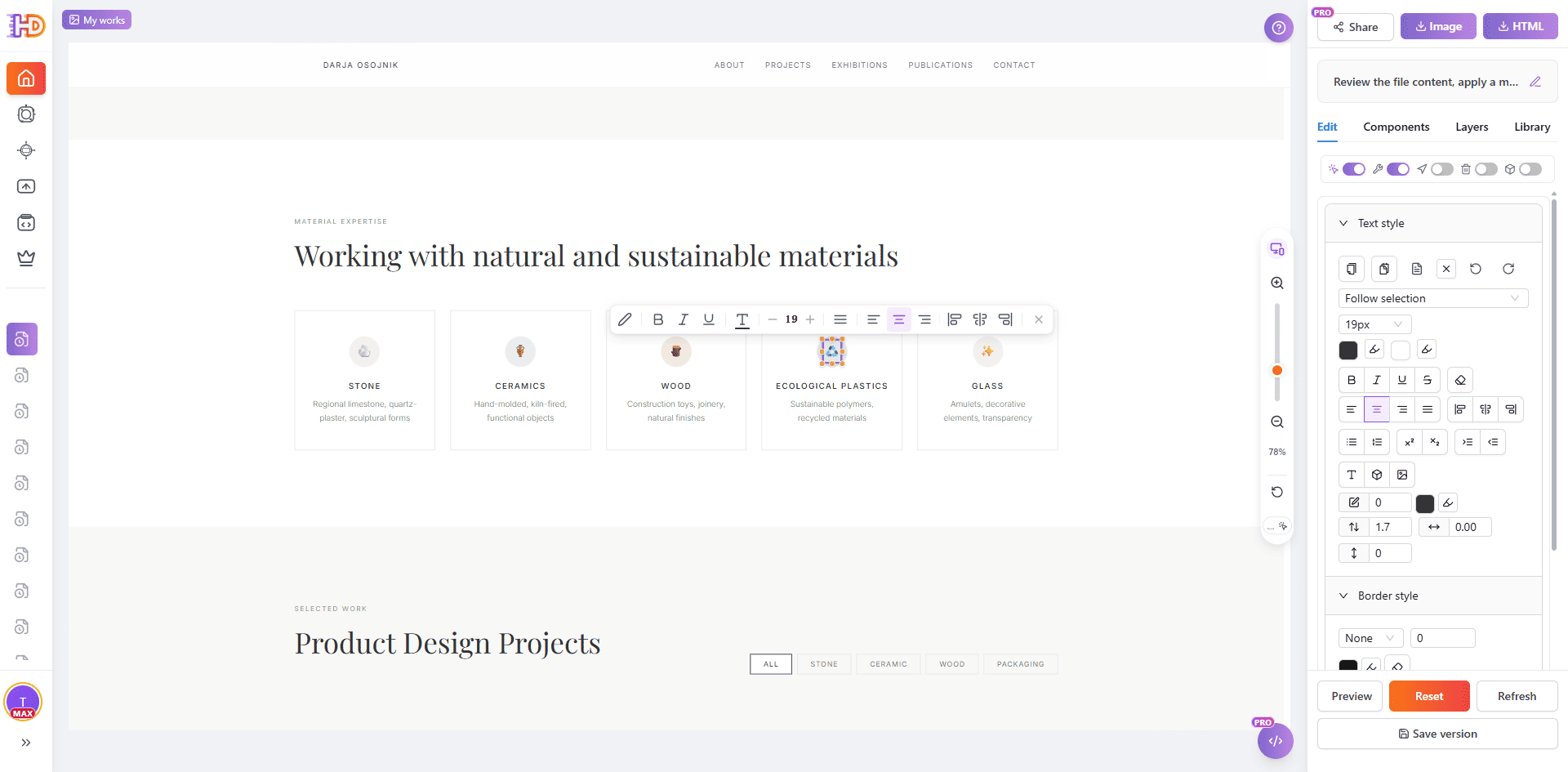Toggle underline in the floating text toolbar
This screenshot has width=1568, height=772.
pos(709,319)
